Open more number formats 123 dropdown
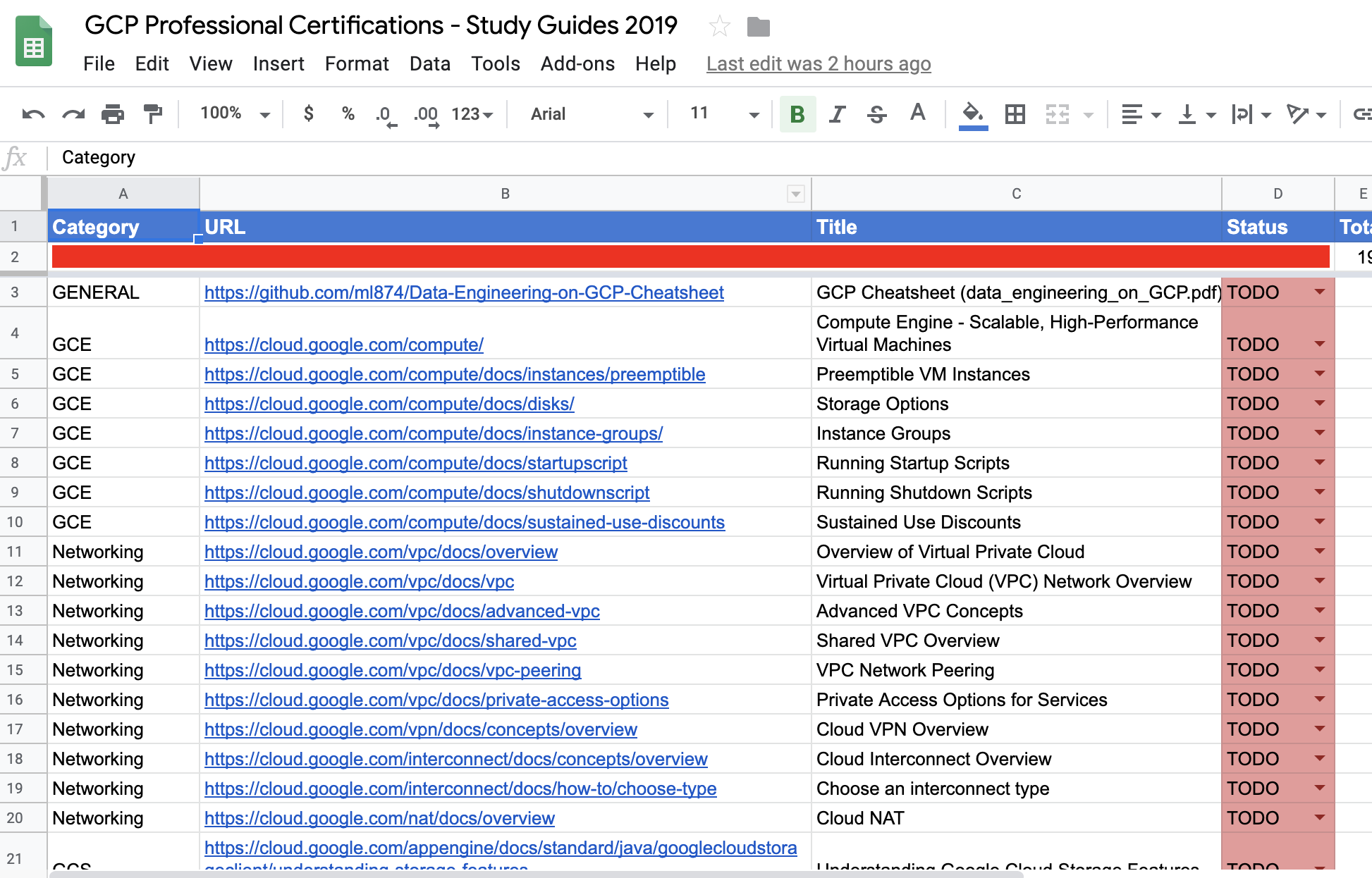This screenshot has width=1372, height=878. pos(472,114)
